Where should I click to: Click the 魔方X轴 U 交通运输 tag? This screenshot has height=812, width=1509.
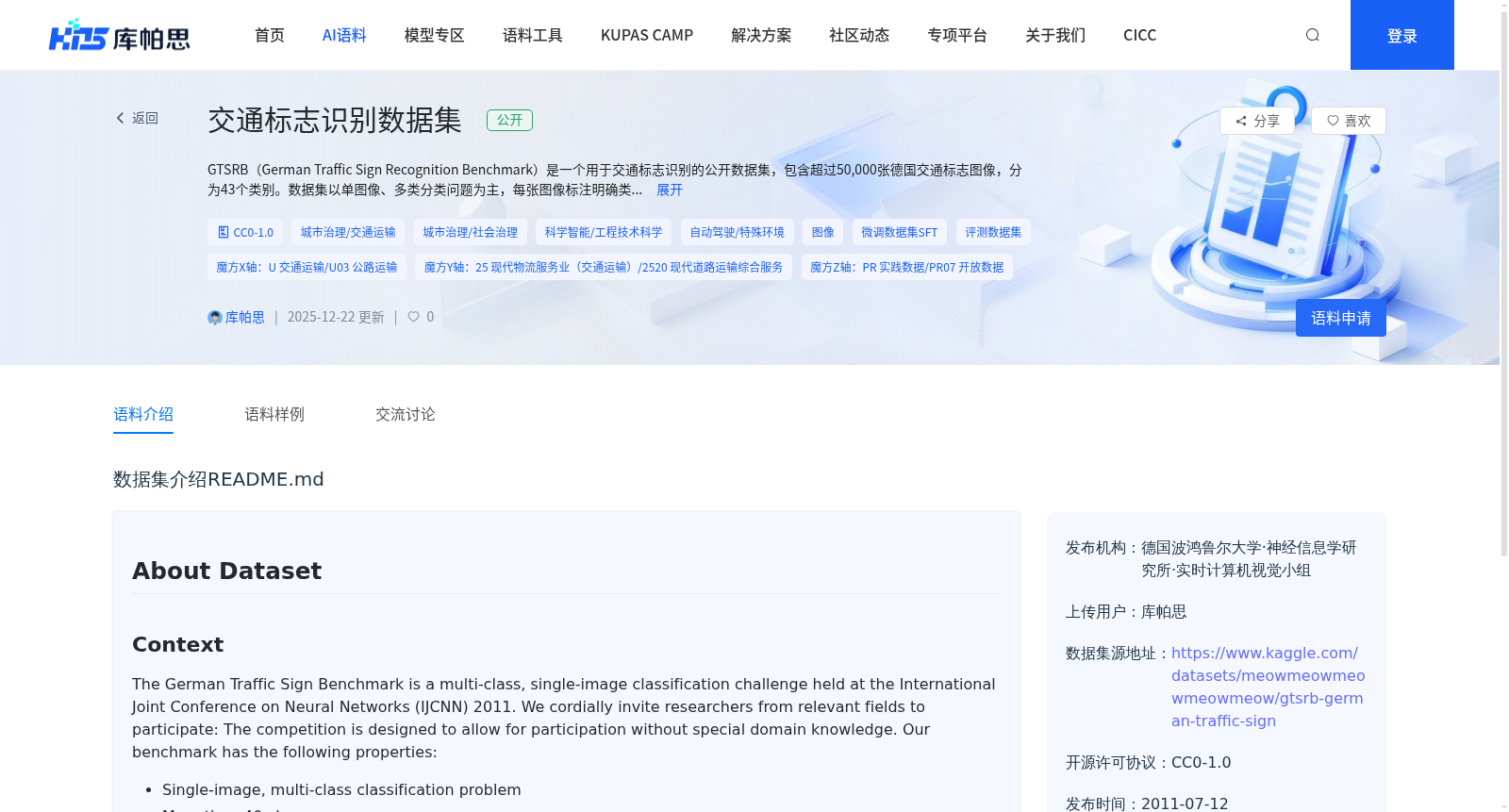(307, 267)
